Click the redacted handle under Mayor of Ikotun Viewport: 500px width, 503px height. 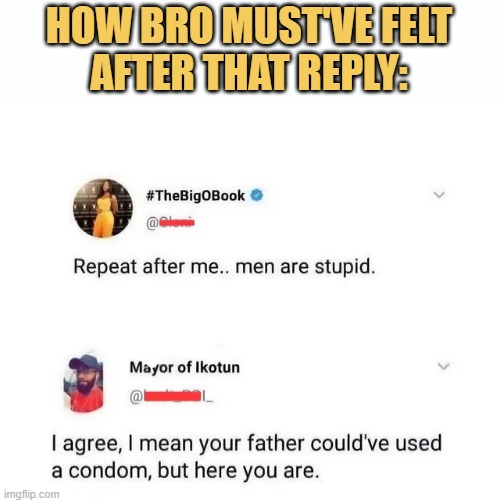[x=171, y=396]
